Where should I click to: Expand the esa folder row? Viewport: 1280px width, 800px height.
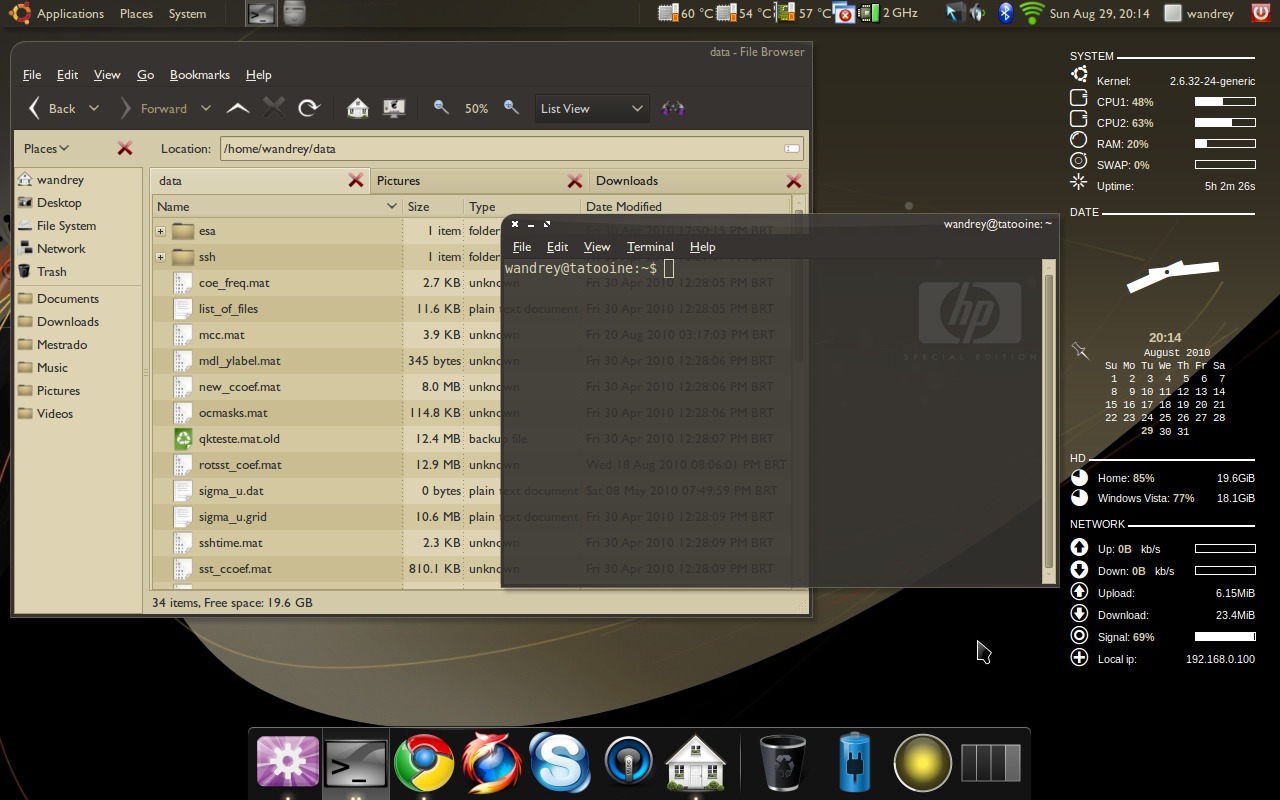coord(160,230)
